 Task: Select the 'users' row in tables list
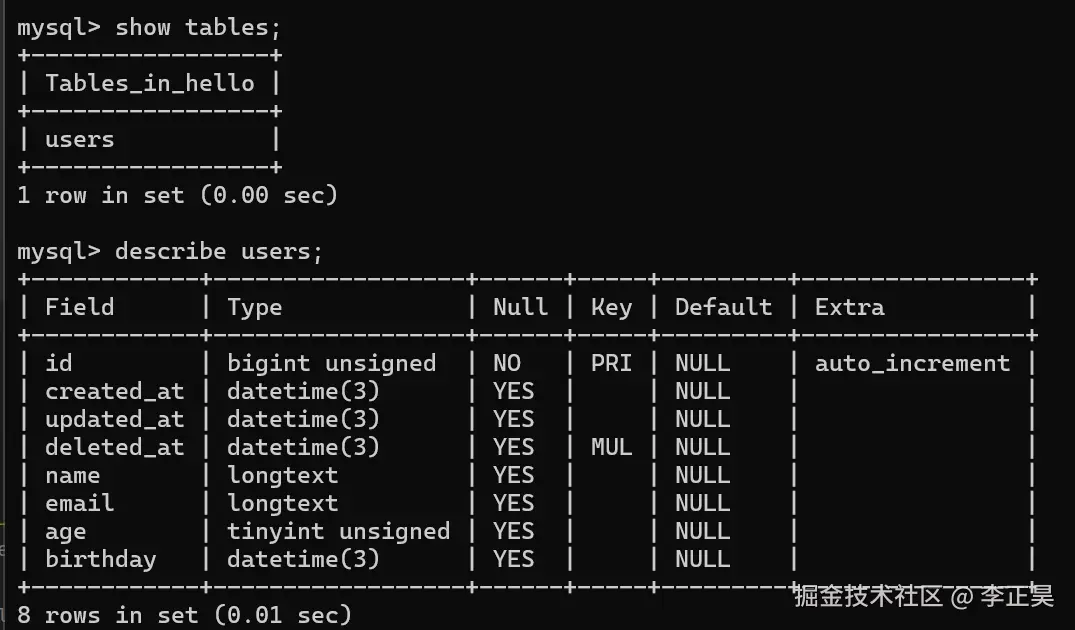(x=80, y=139)
